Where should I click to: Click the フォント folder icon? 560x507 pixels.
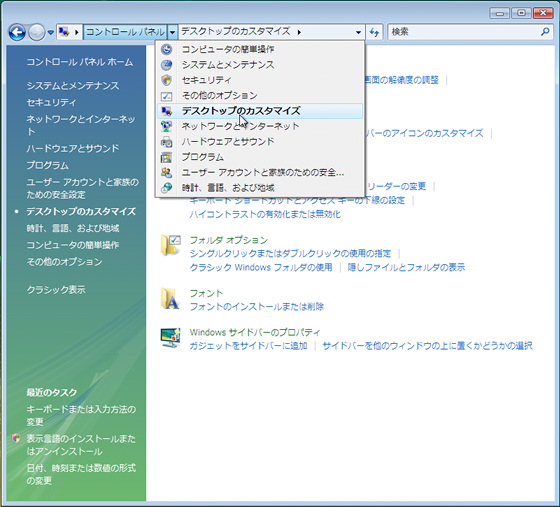point(170,298)
